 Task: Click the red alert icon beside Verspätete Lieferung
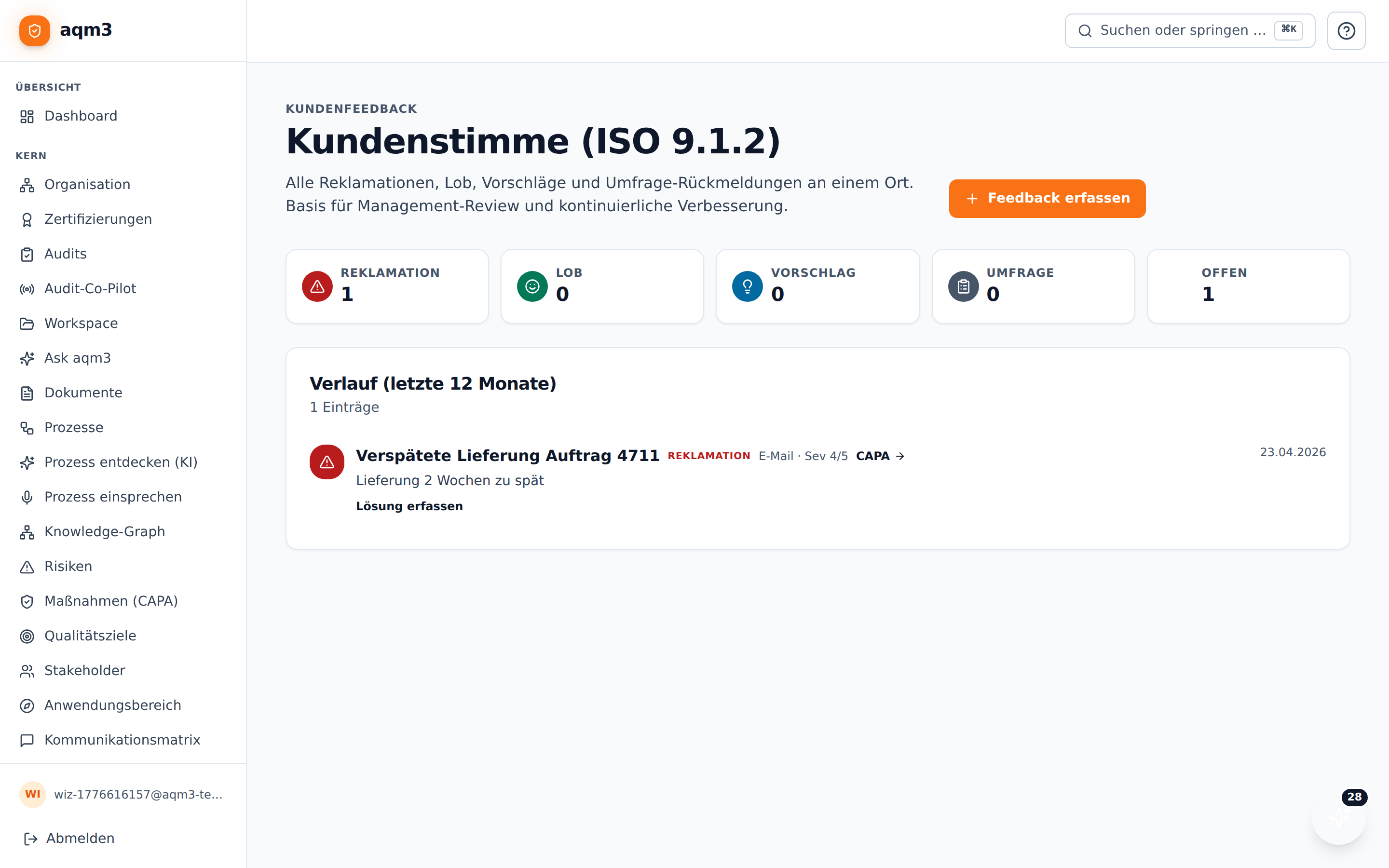(327, 461)
